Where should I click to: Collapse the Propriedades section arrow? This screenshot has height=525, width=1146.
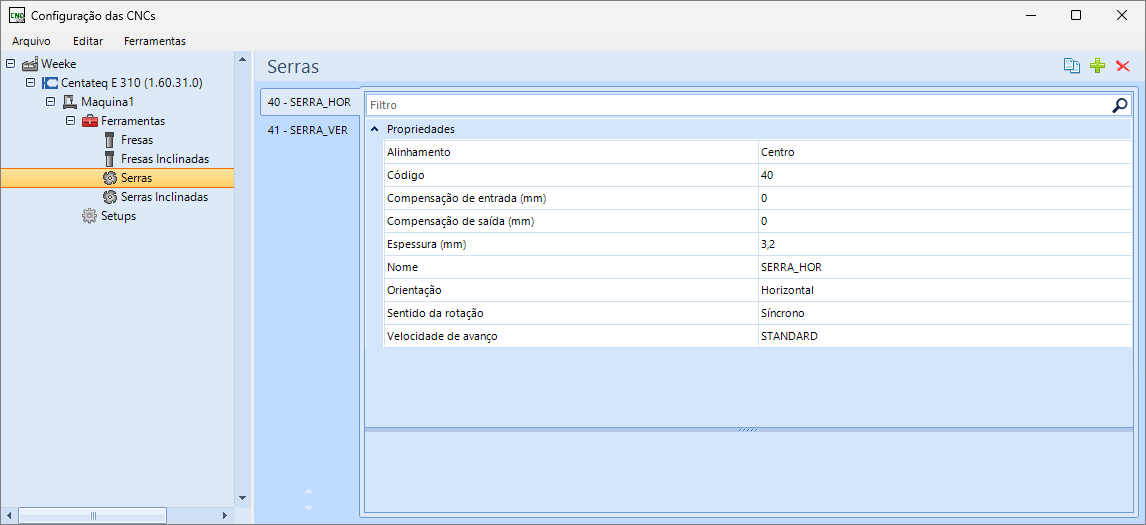(374, 129)
